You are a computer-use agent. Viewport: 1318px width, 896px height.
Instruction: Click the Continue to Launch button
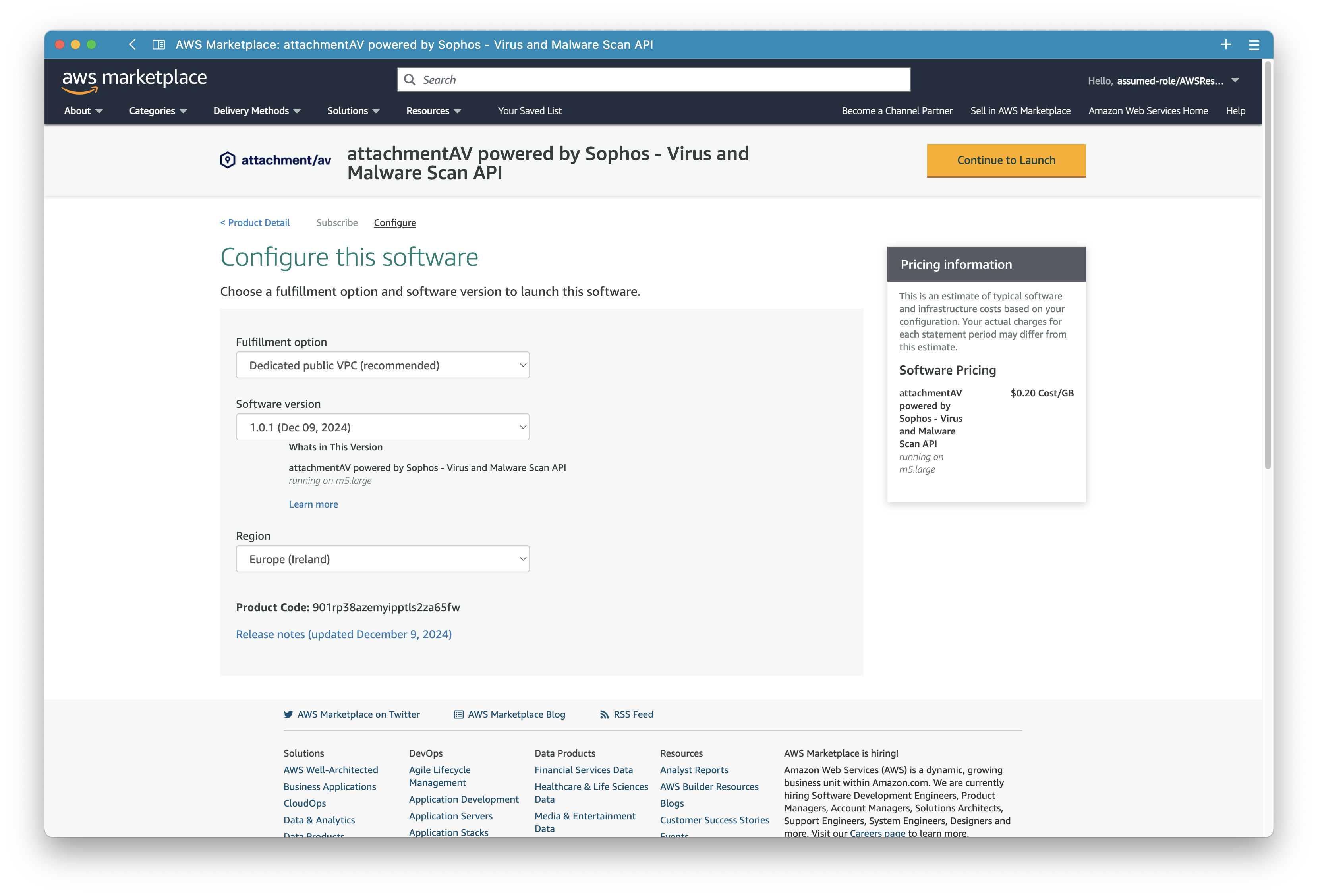click(x=1005, y=160)
